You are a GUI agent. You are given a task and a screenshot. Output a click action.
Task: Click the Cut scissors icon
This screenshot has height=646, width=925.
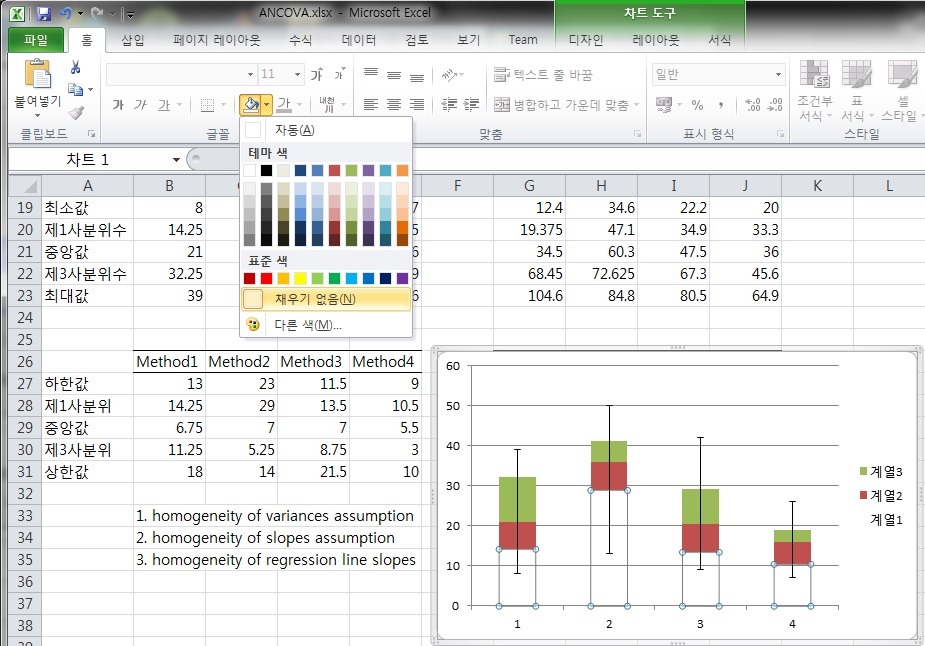[x=76, y=67]
